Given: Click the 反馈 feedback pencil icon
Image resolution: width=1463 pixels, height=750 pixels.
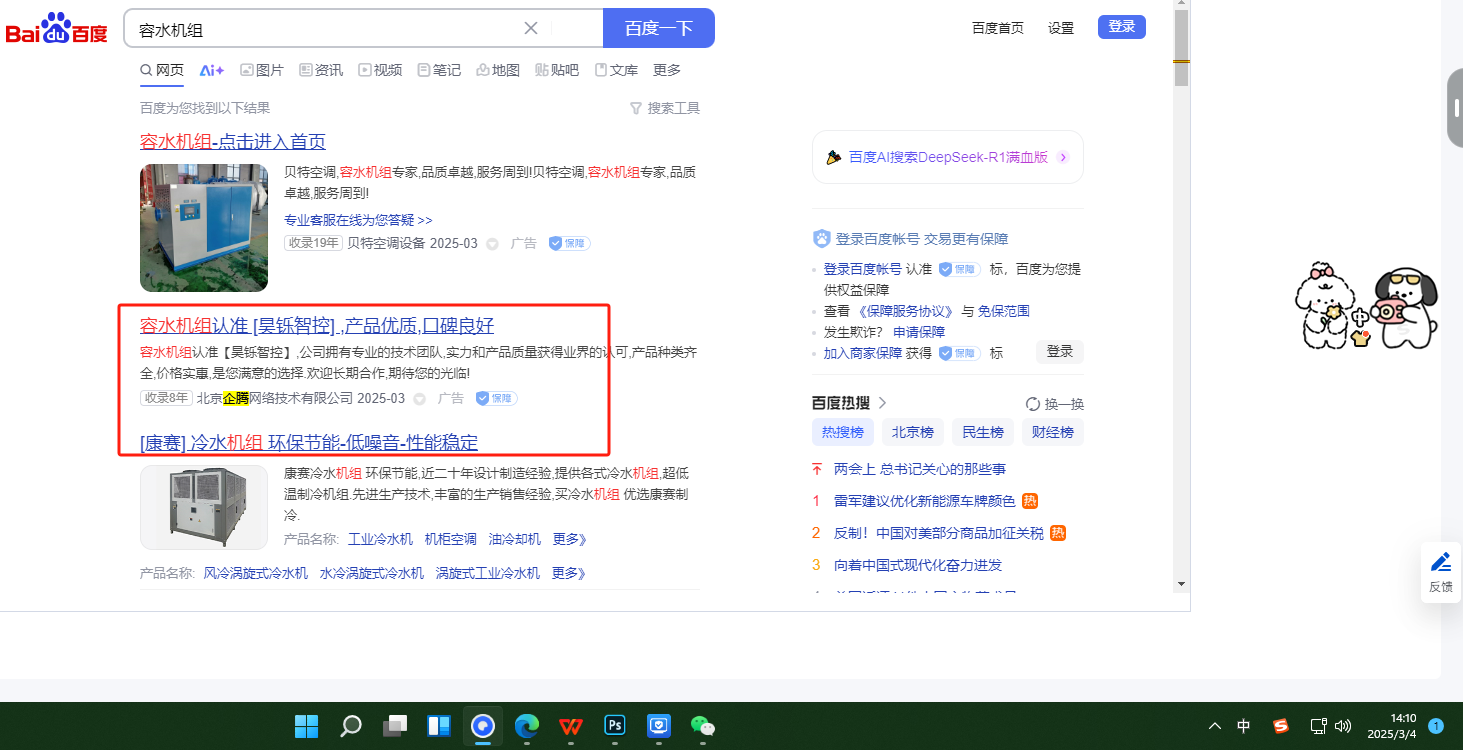Looking at the screenshot, I should 1440,562.
